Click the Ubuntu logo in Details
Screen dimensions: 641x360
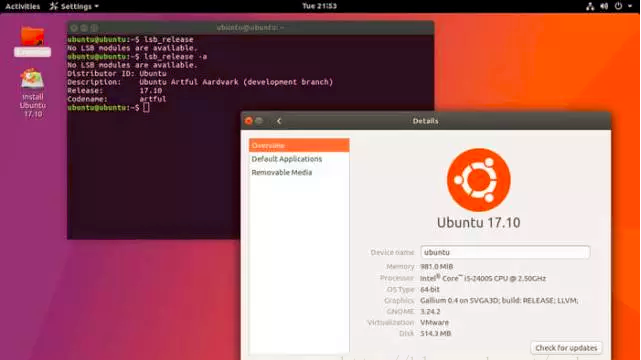[x=479, y=180]
